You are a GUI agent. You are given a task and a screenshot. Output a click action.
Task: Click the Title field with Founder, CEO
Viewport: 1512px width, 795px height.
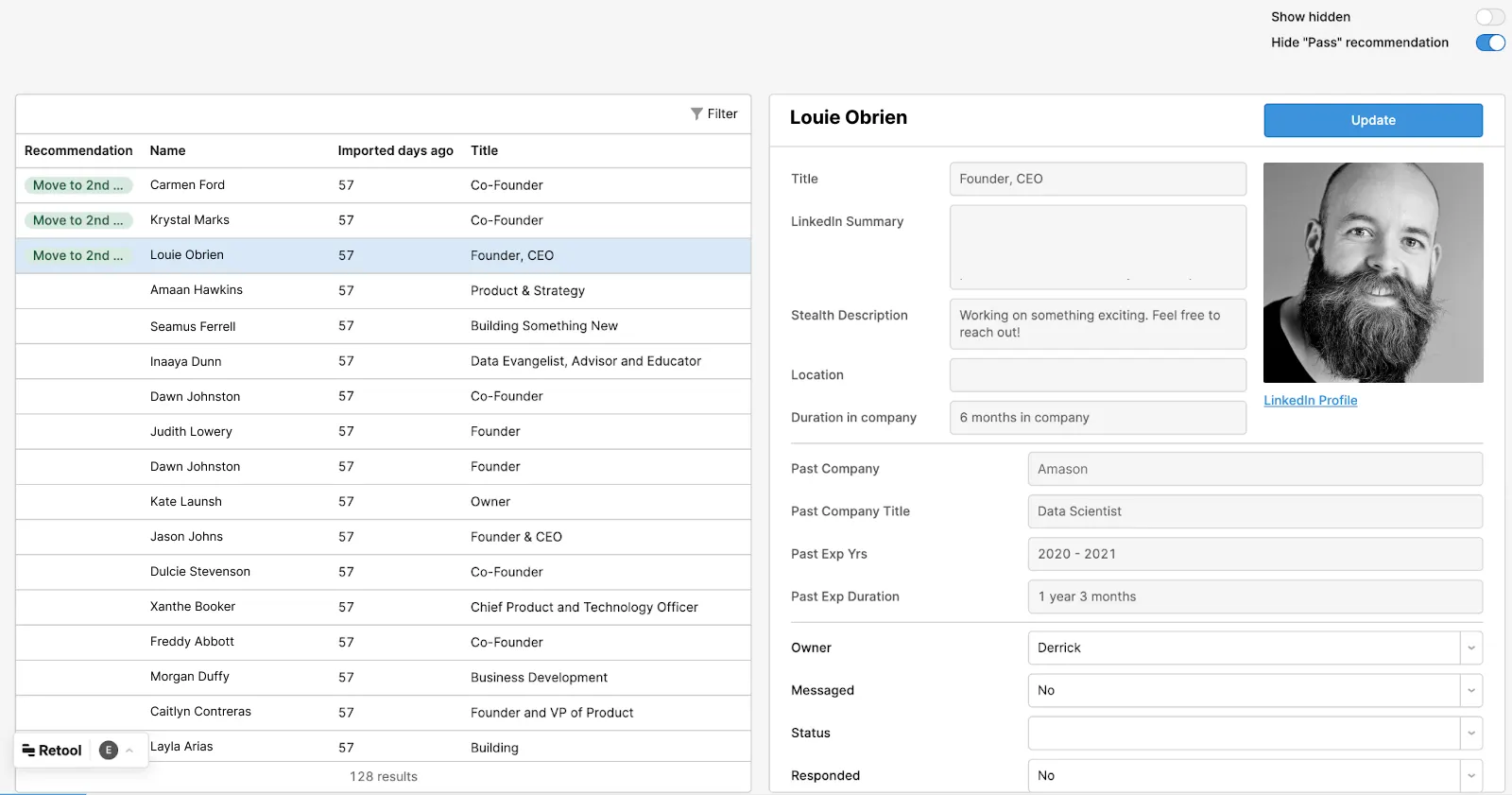pyautogui.click(x=1098, y=179)
